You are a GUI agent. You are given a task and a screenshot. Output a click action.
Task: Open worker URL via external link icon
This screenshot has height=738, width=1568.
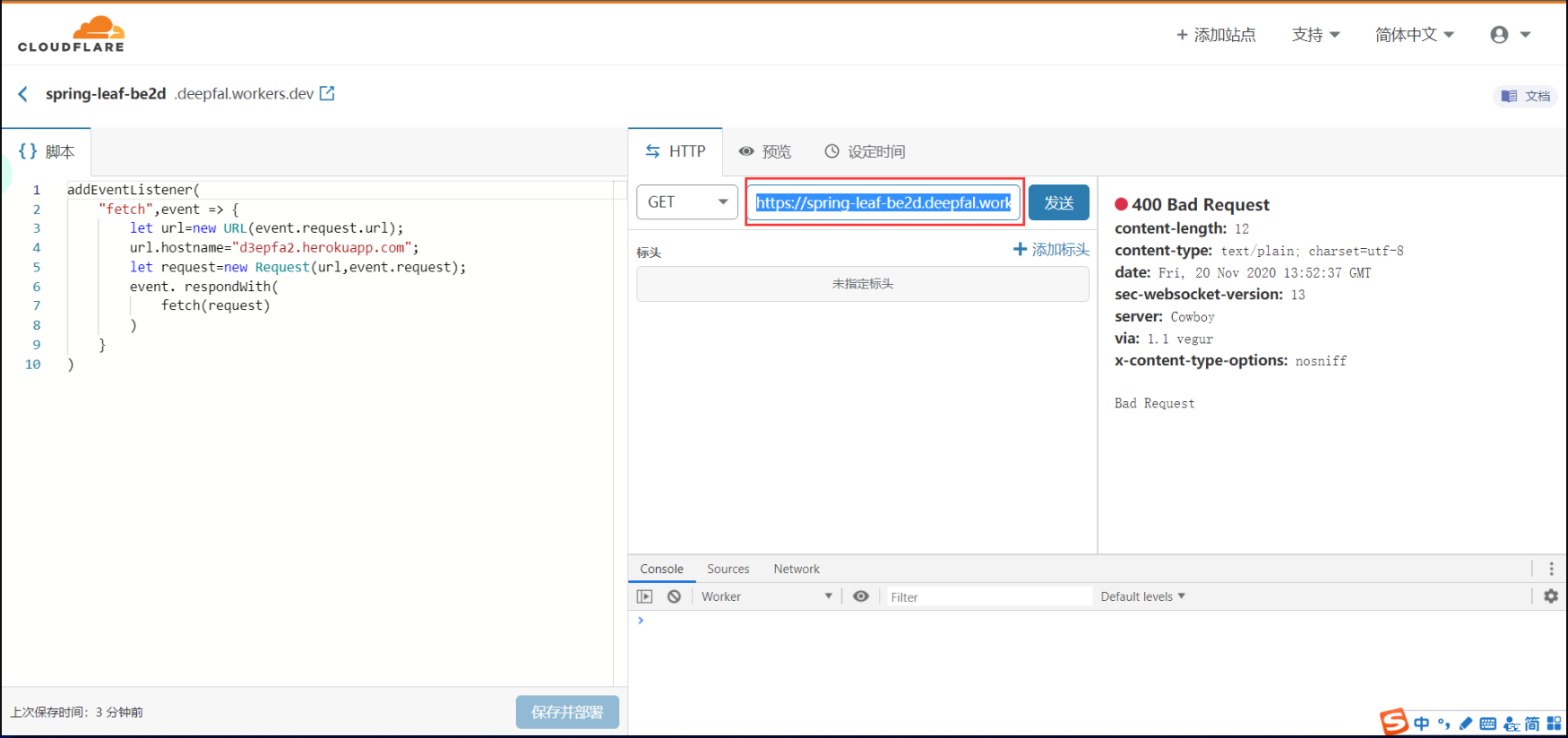point(327,93)
